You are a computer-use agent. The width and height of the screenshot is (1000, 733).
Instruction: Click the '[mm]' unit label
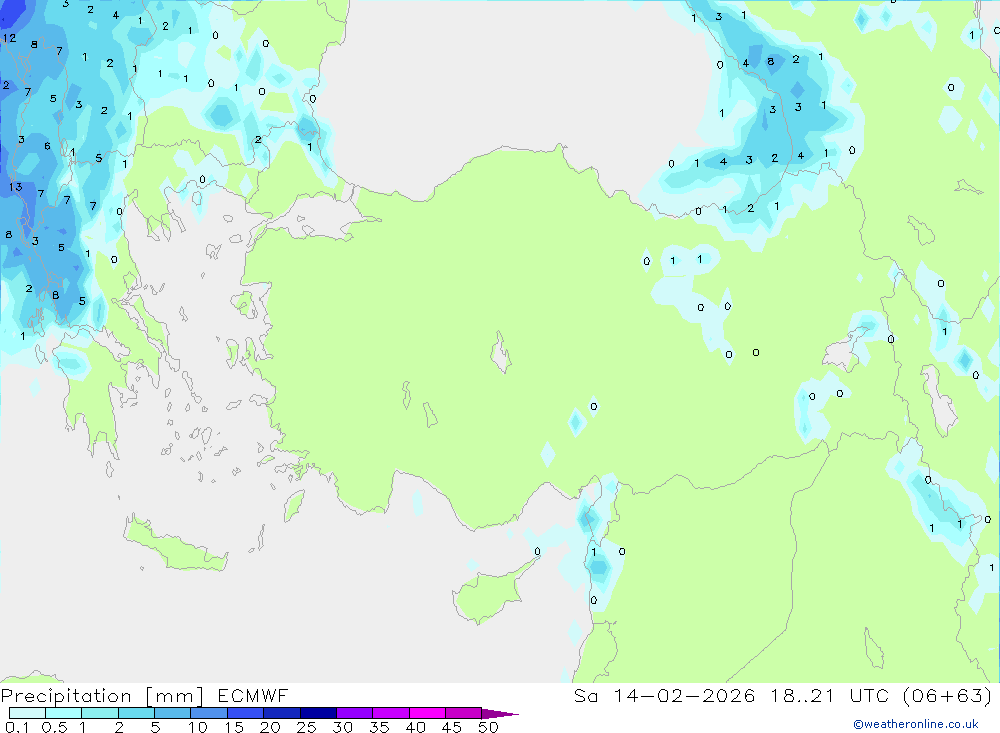pos(174,696)
